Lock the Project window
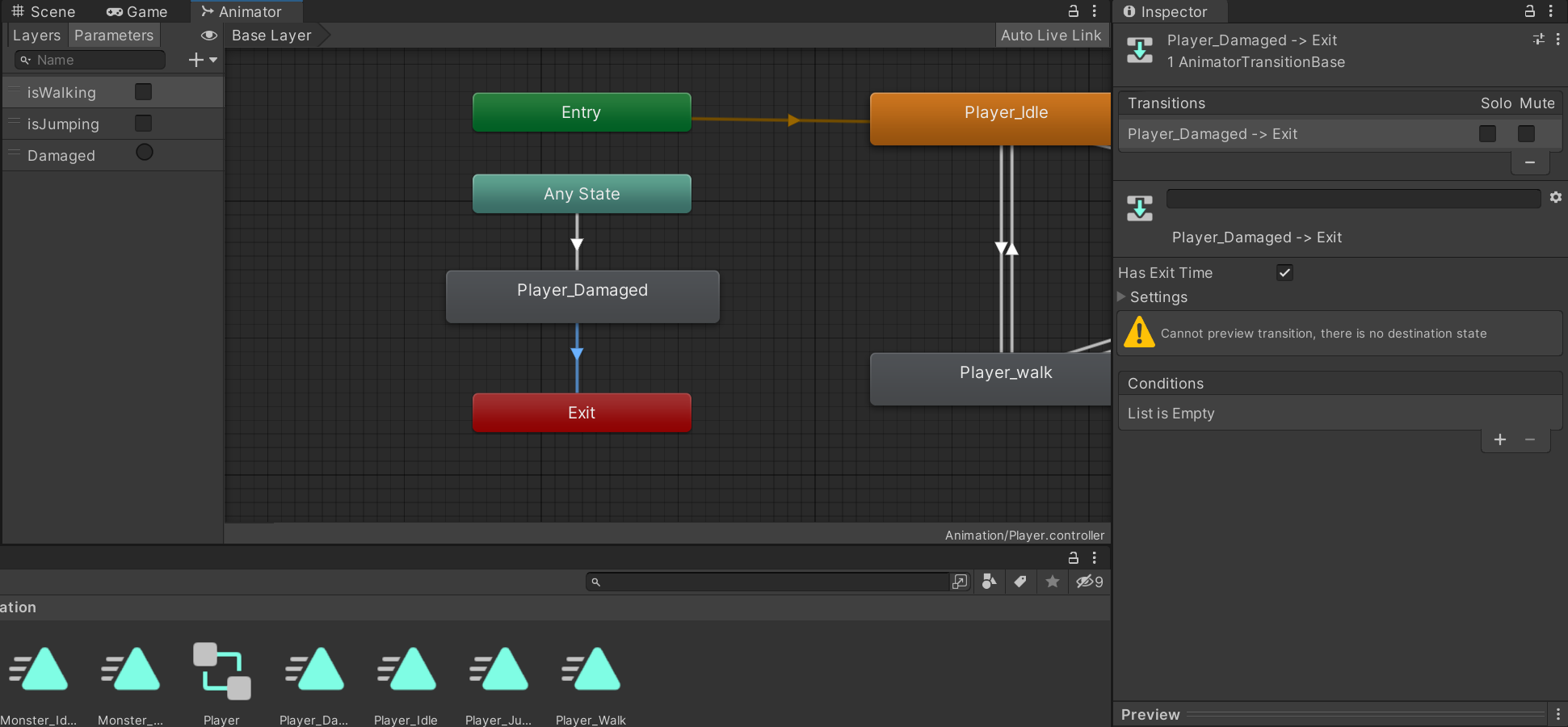Image resolution: width=1568 pixels, height=727 pixels. pyautogui.click(x=1074, y=557)
